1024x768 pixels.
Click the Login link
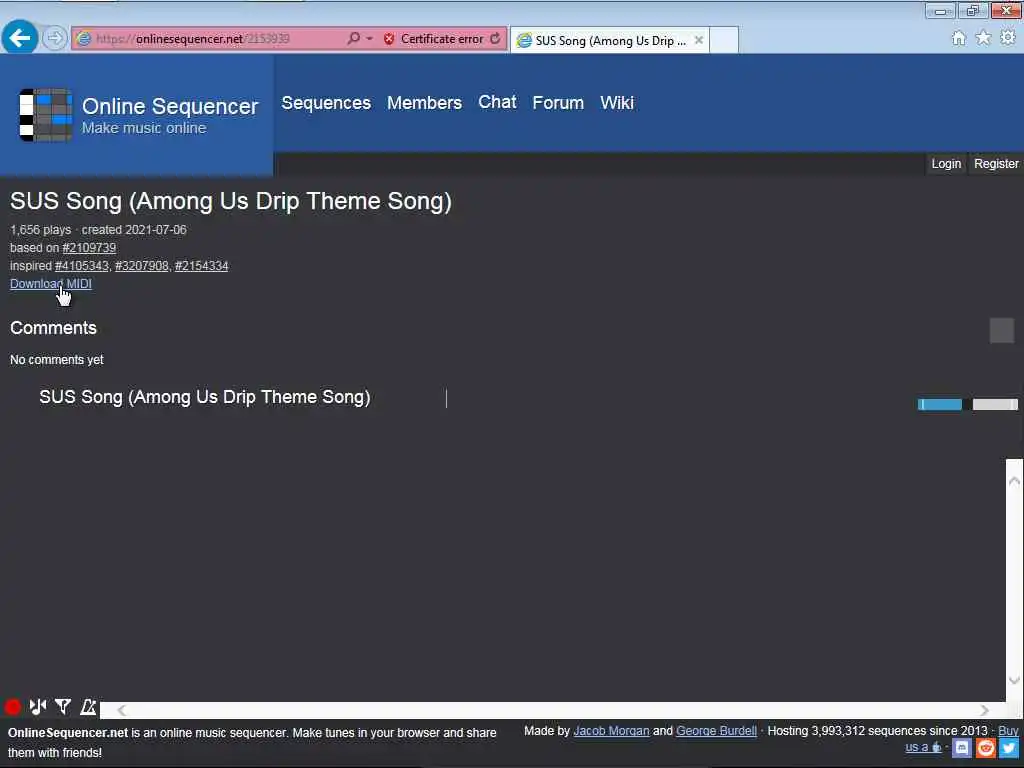pyautogui.click(x=946, y=164)
